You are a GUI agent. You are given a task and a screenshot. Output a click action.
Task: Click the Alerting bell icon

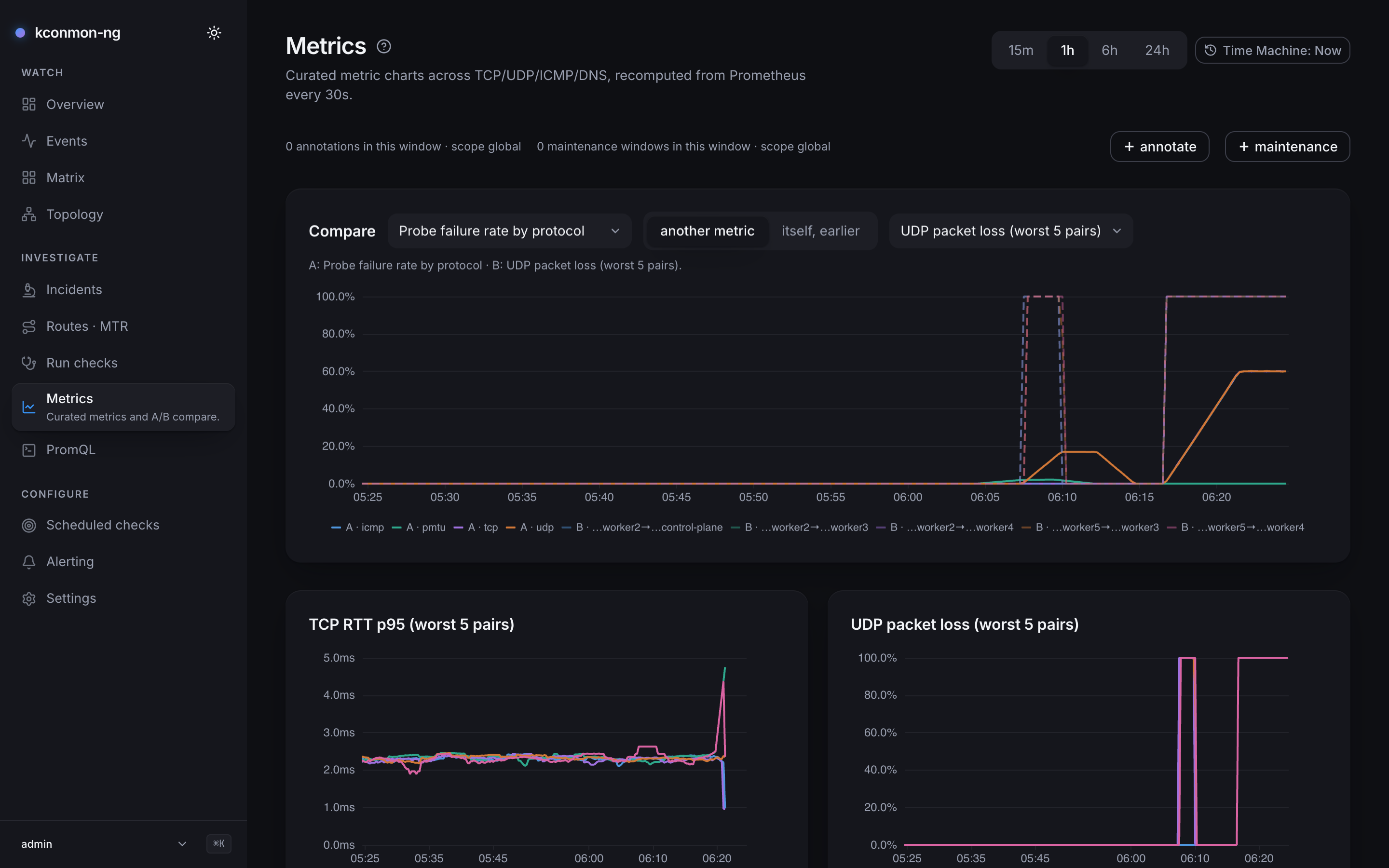29,562
